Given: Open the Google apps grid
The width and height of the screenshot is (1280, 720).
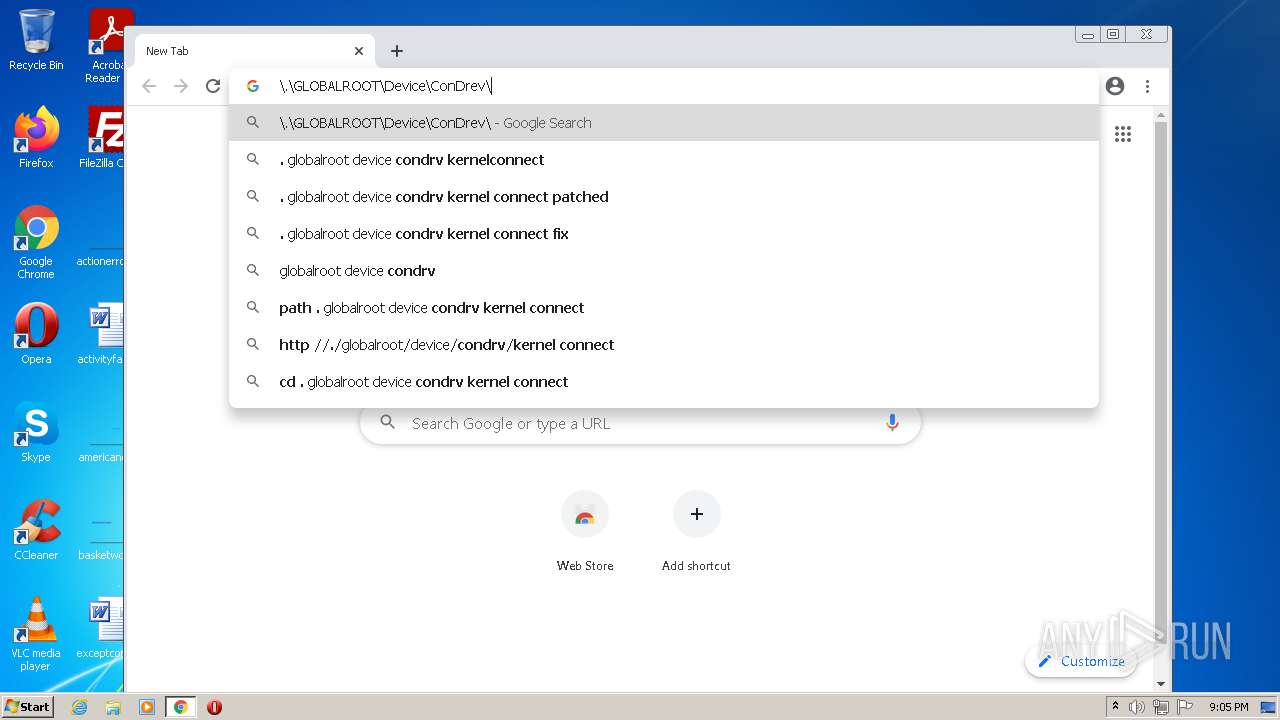Looking at the screenshot, I should [x=1123, y=134].
